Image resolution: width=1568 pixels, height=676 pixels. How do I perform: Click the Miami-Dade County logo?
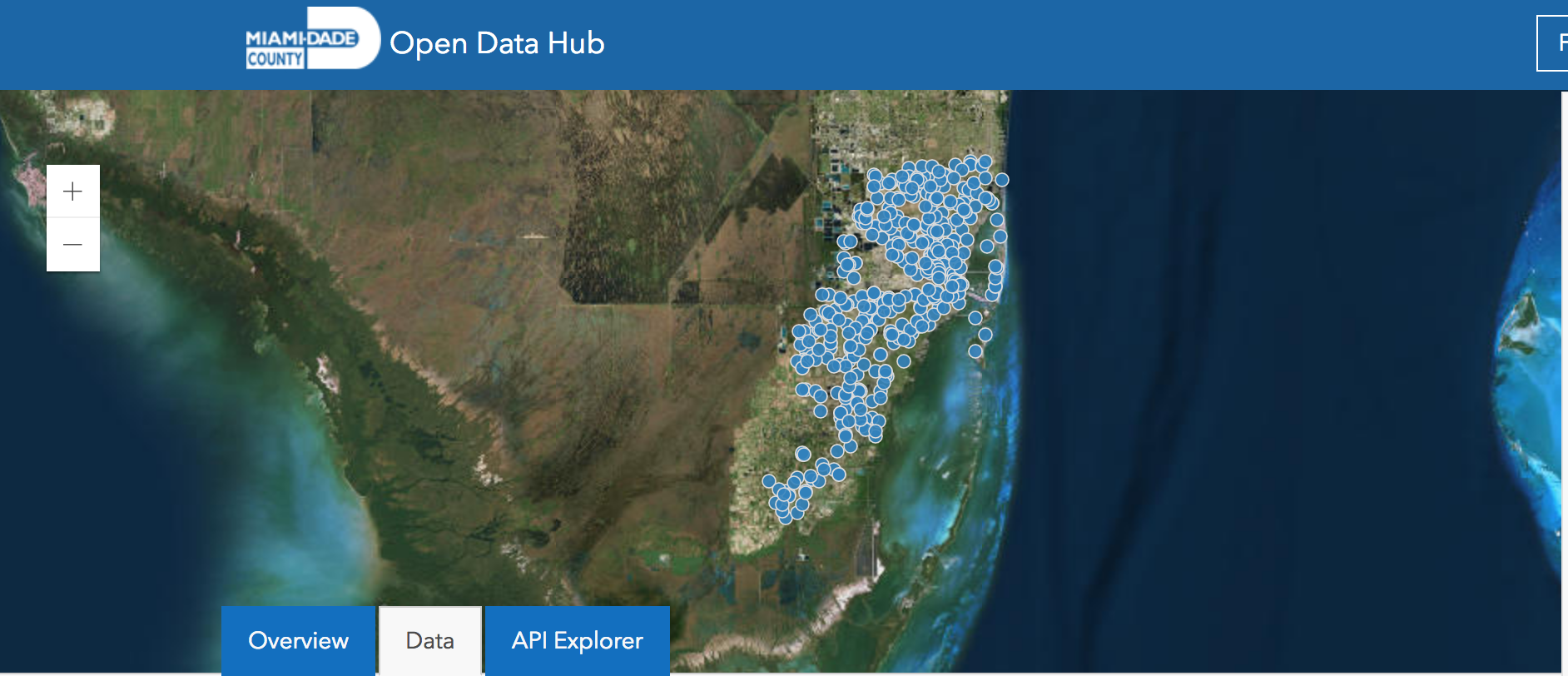tap(312, 39)
